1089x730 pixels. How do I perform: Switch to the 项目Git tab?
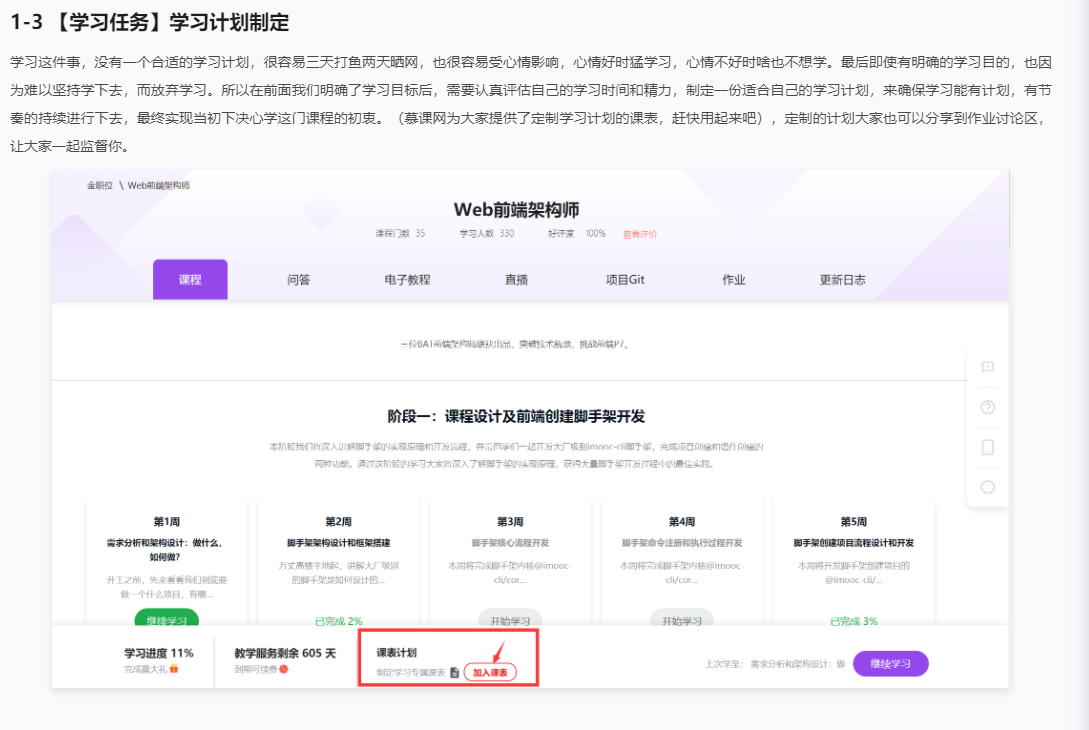tap(625, 280)
